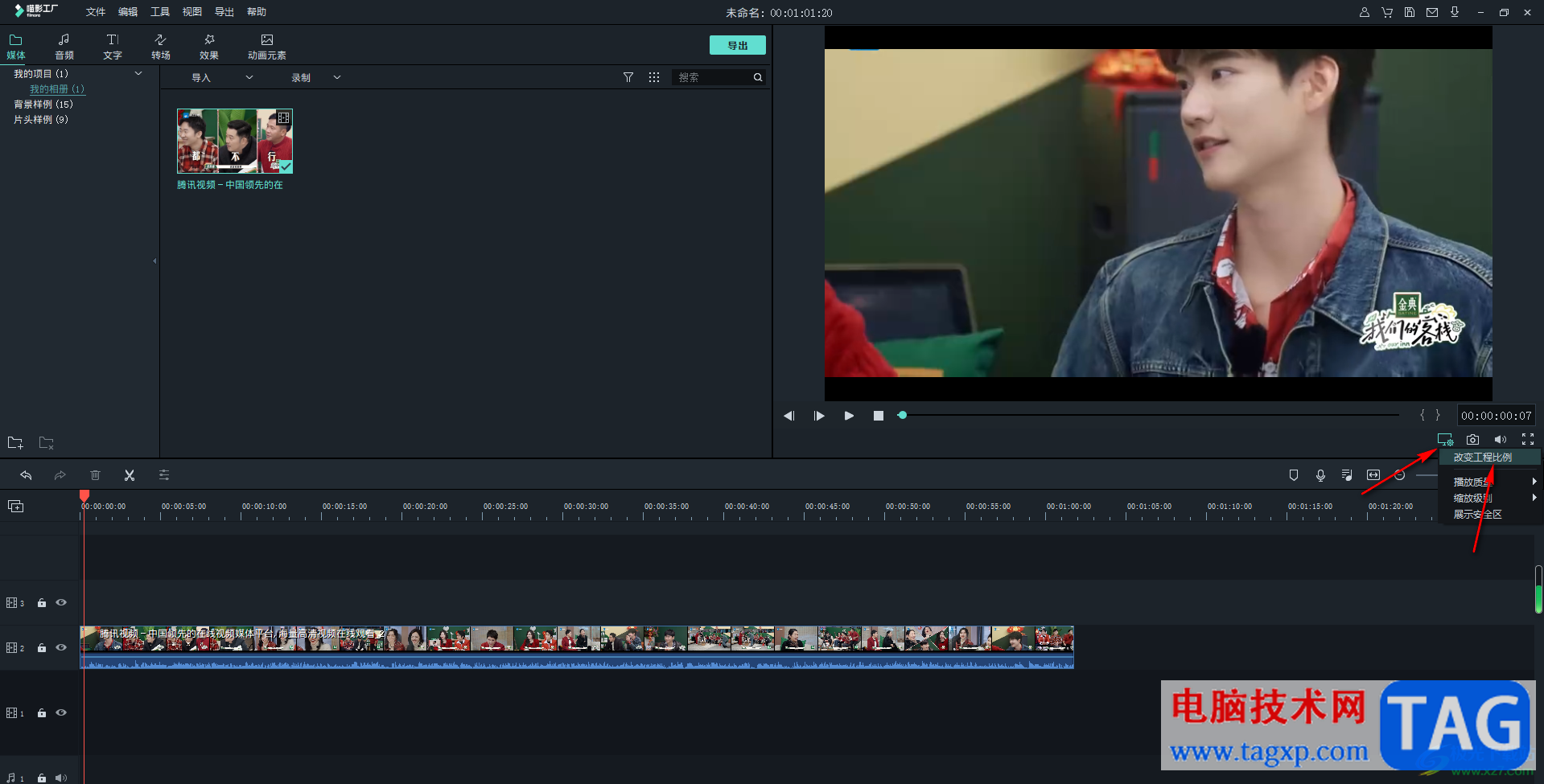Switch media grid view icon

pyautogui.click(x=654, y=77)
